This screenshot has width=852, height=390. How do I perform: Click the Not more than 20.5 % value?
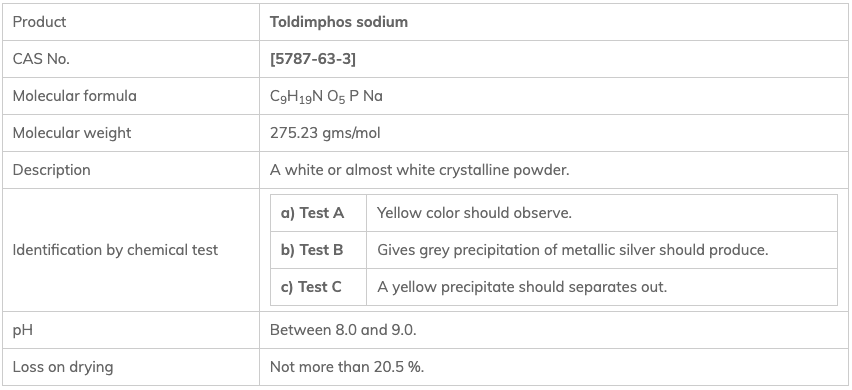(x=347, y=367)
